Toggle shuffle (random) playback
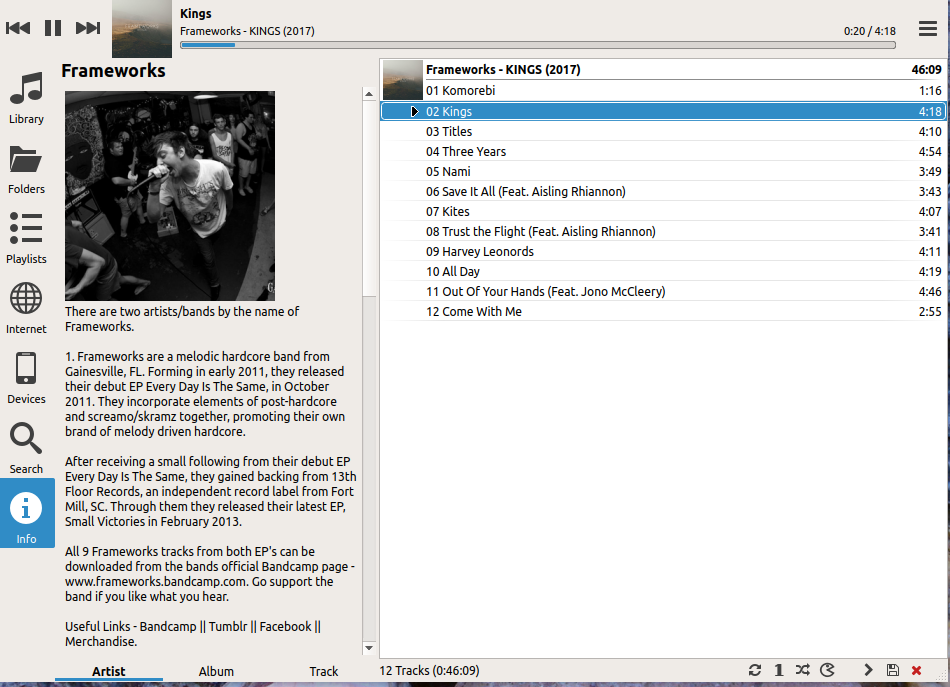Screen dimensions: 950x687 coord(803,670)
